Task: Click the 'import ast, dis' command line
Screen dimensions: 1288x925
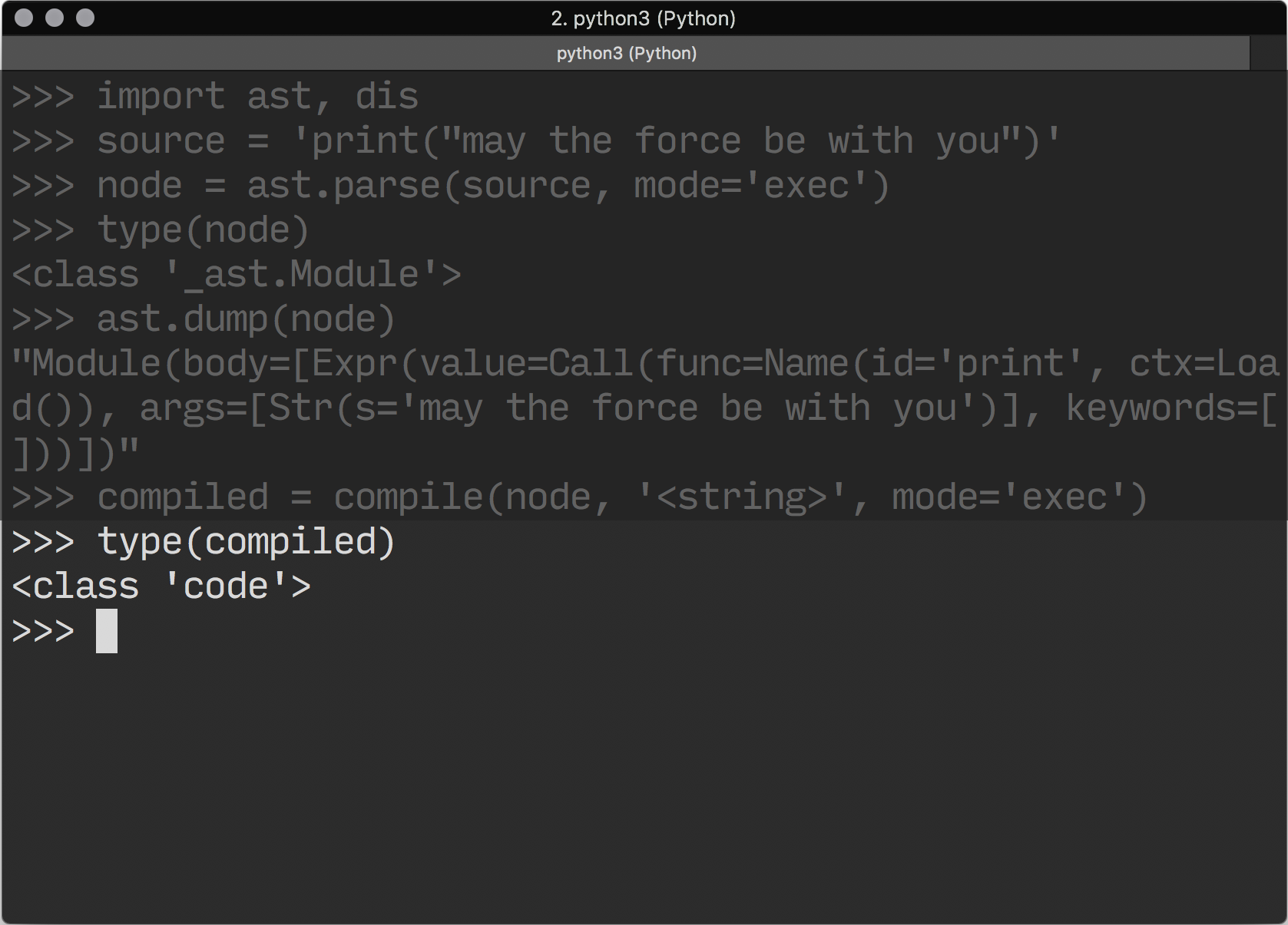Action: (257, 97)
